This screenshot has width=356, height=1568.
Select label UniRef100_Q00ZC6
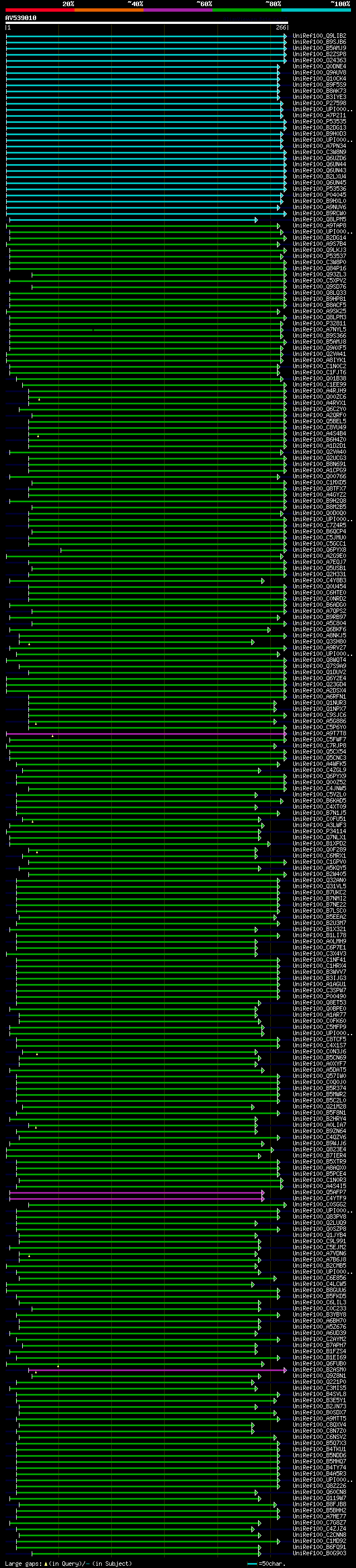click(319, 397)
